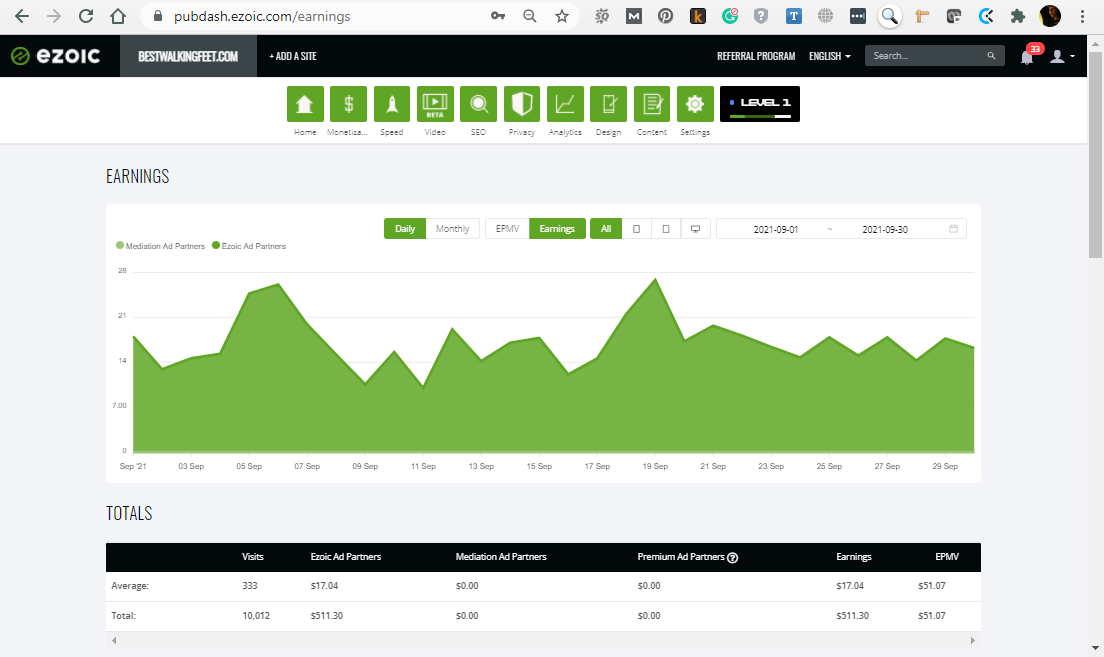Open the Analytics chart icon

(x=565, y=104)
